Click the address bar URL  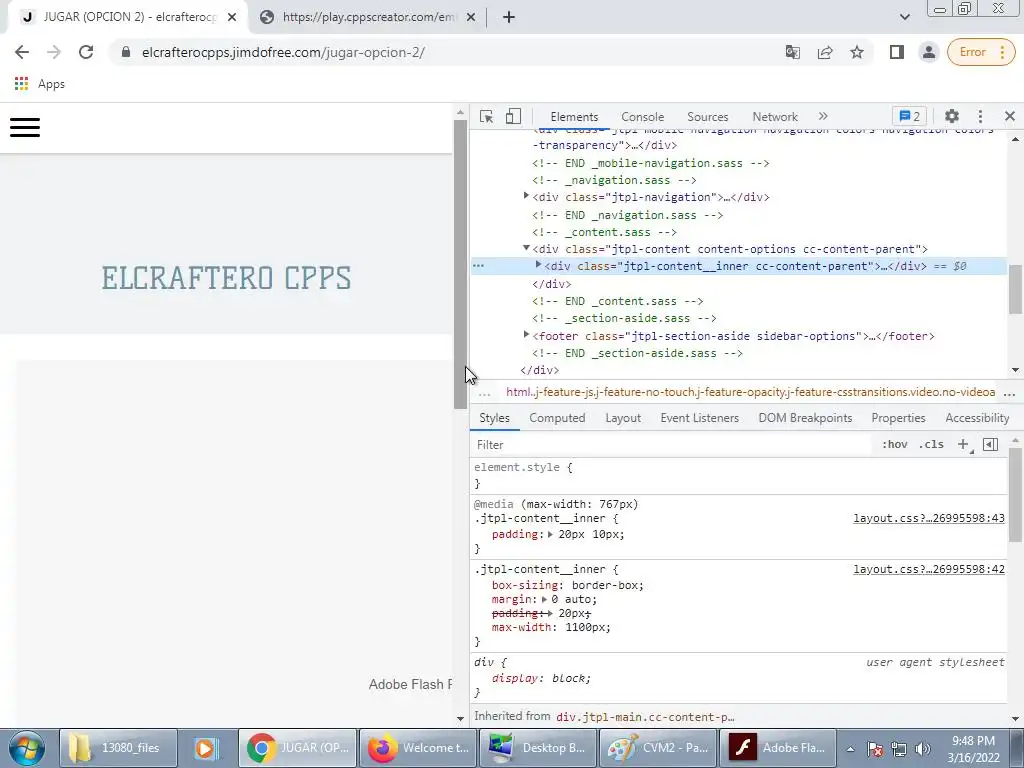pyautogui.click(x=283, y=52)
